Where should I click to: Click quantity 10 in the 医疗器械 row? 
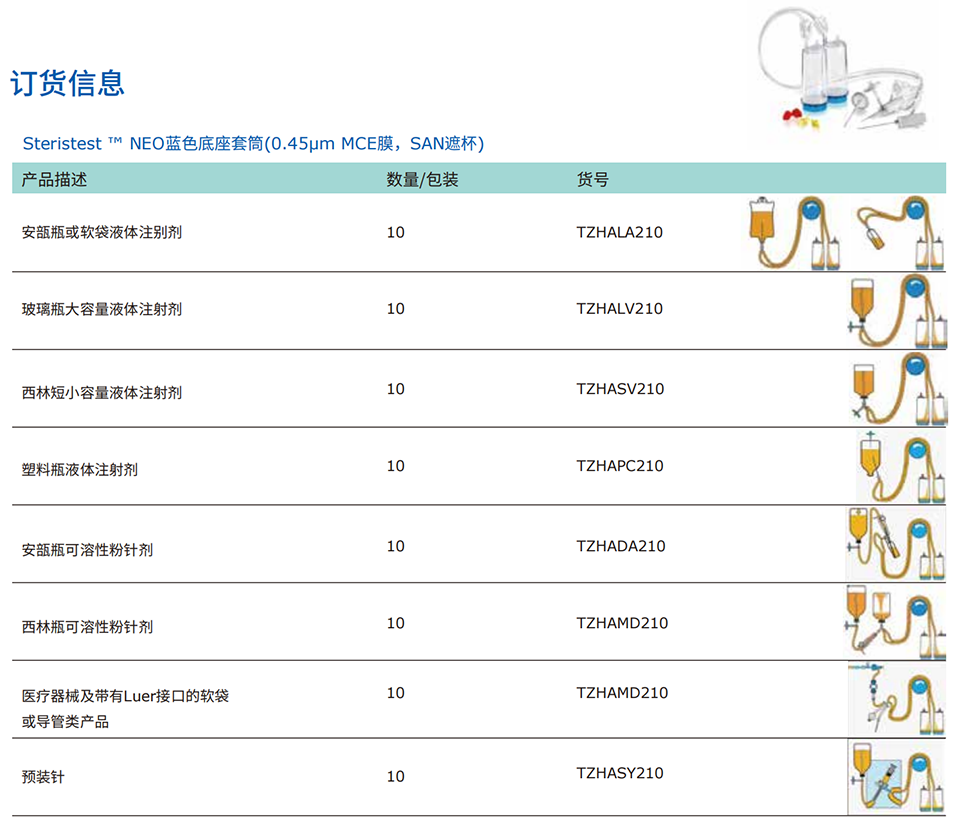pos(396,693)
